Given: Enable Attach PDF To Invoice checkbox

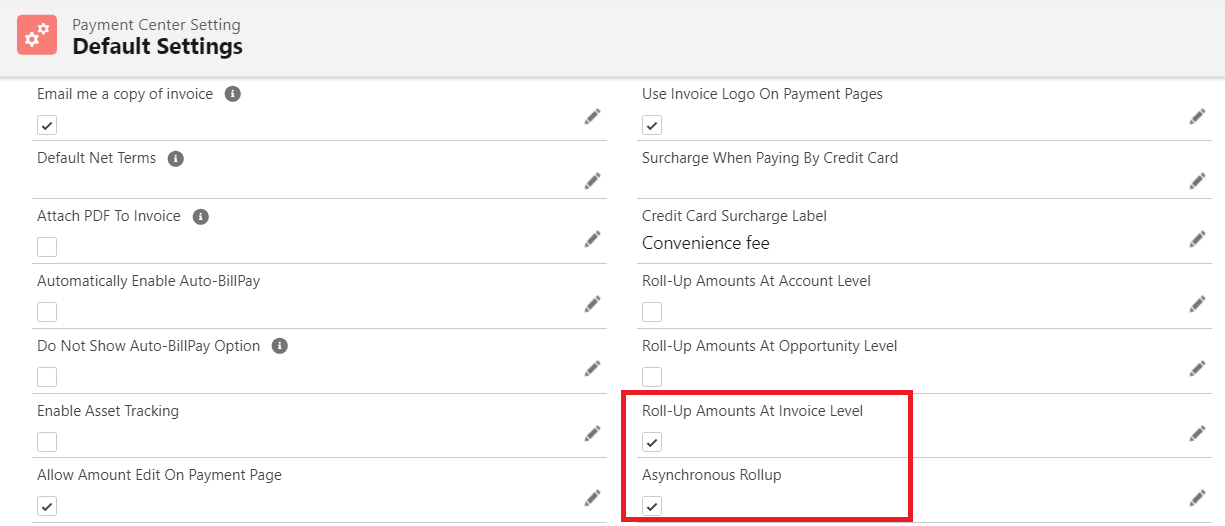Looking at the screenshot, I should tap(47, 247).
